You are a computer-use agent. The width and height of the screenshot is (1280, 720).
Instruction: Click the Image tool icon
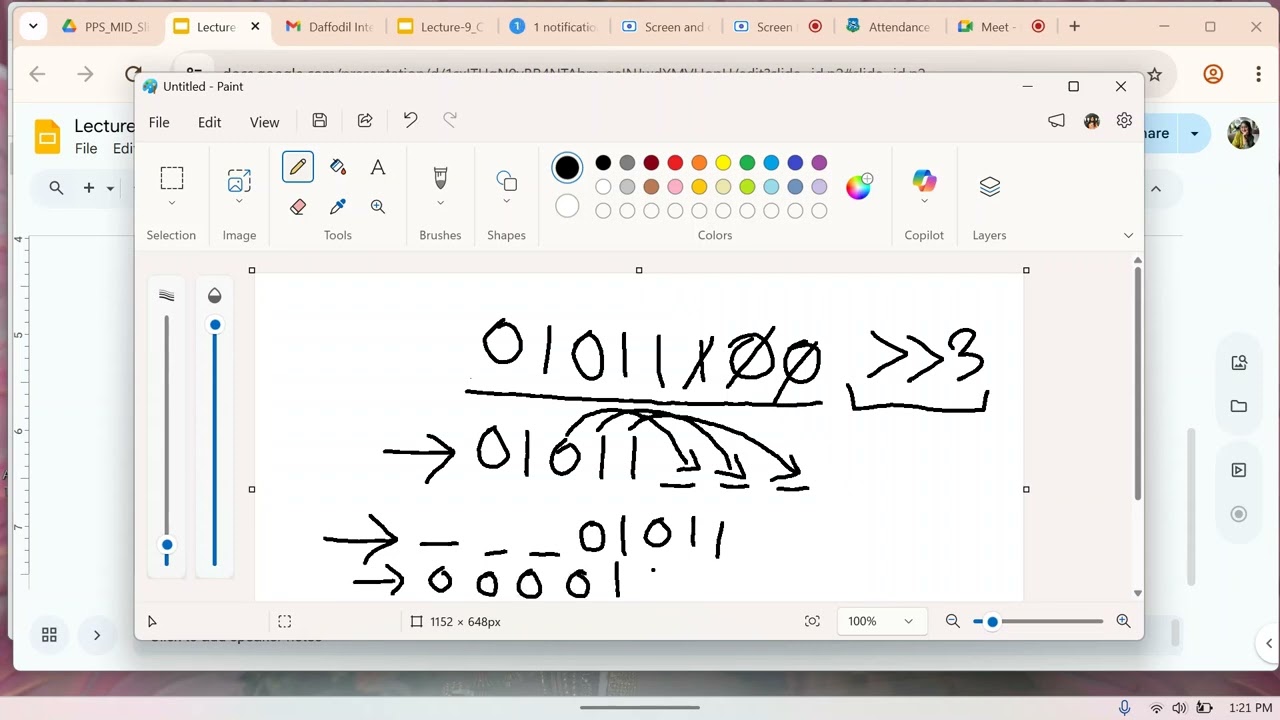coord(239,180)
